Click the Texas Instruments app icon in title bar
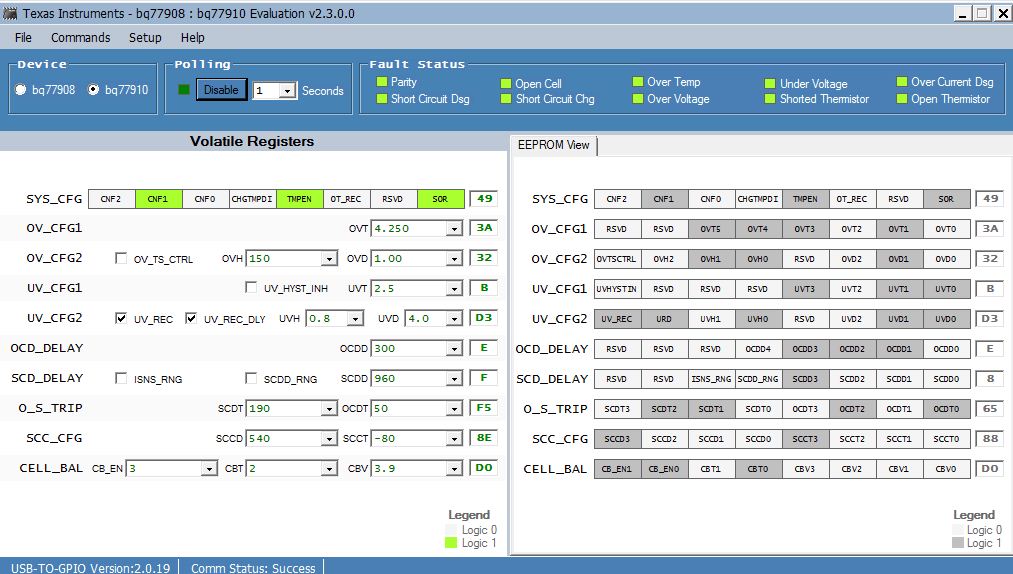Image resolution: width=1013 pixels, height=574 pixels. point(10,13)
